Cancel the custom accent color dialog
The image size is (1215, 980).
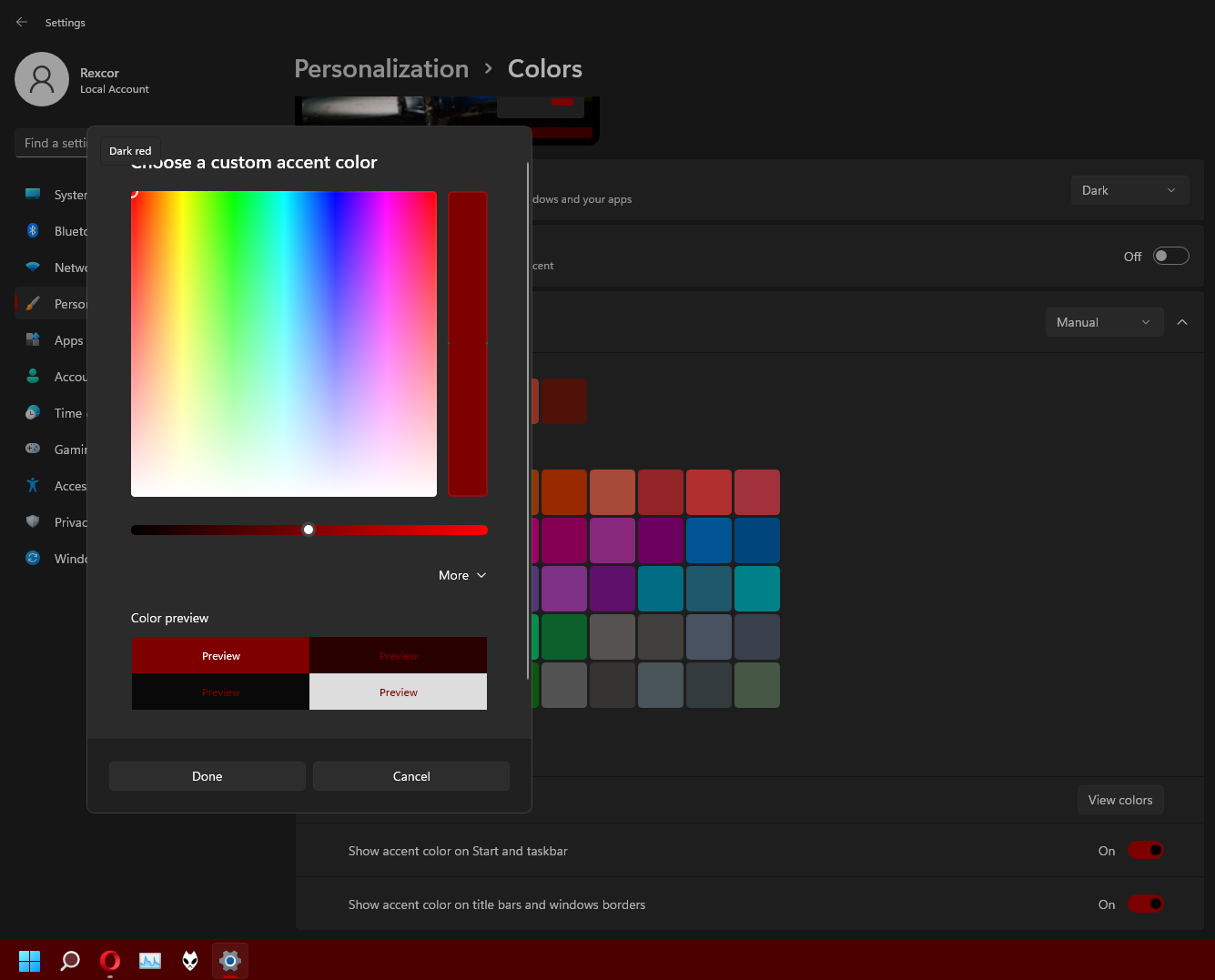410,776
